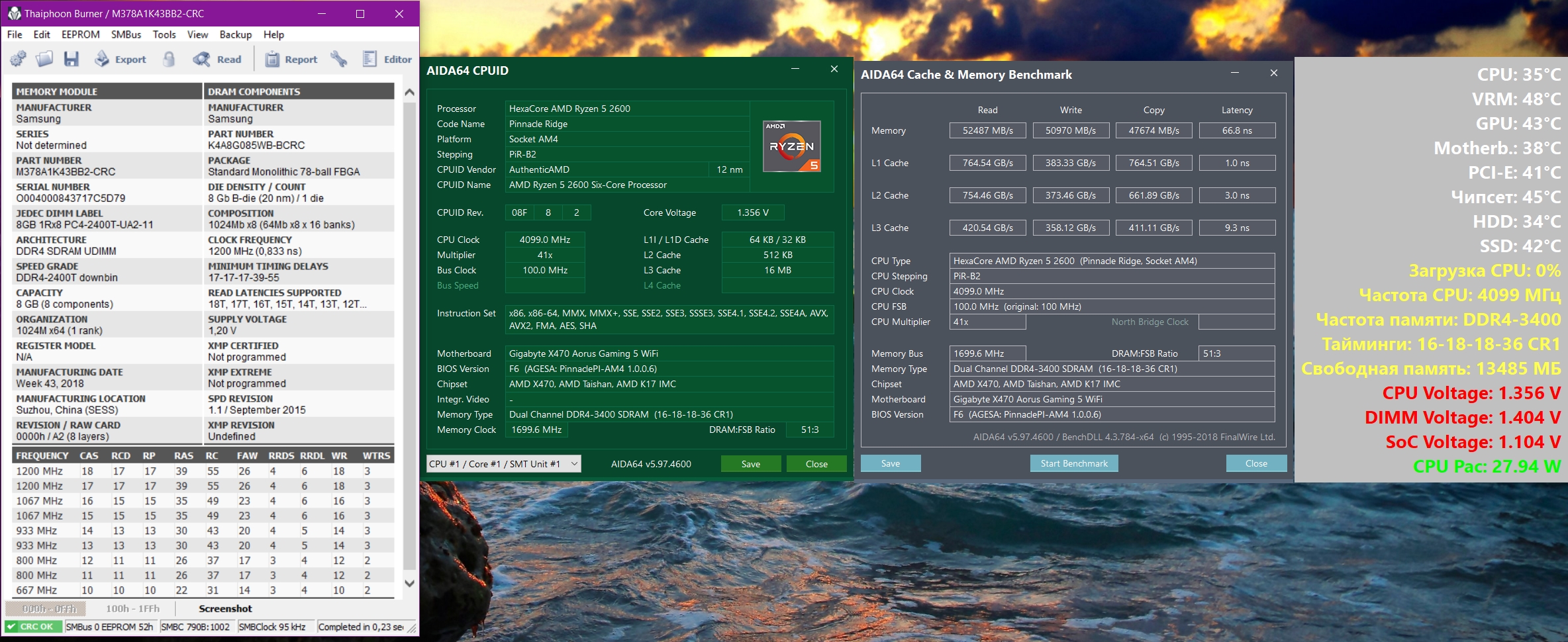Click the CAS column header in timing table
The width and height of the screenshot is (1568, 642).
(89, 455)
